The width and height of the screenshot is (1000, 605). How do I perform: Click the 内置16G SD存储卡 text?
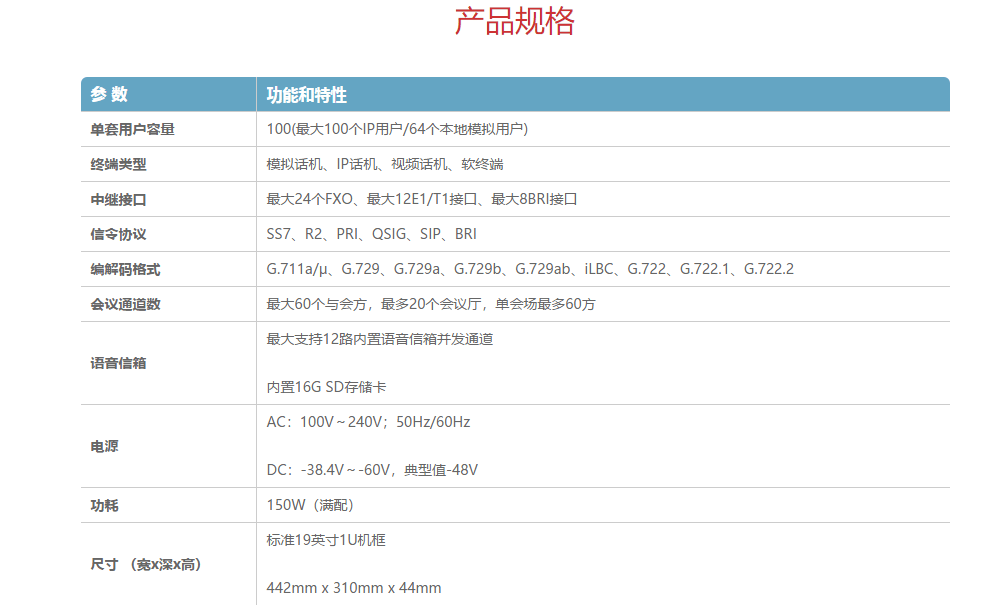click(326, 387)
